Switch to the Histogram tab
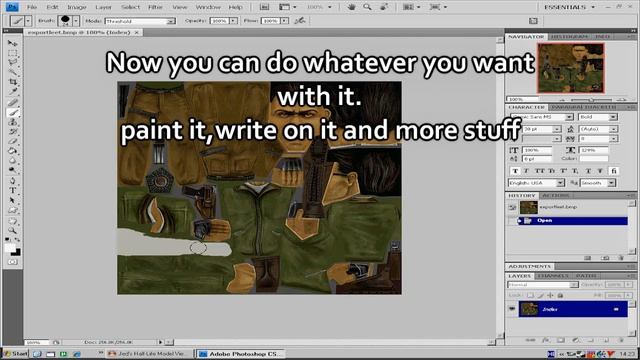Screen dimensions: 640x360 pyautogui.click(x=569, y=37)
